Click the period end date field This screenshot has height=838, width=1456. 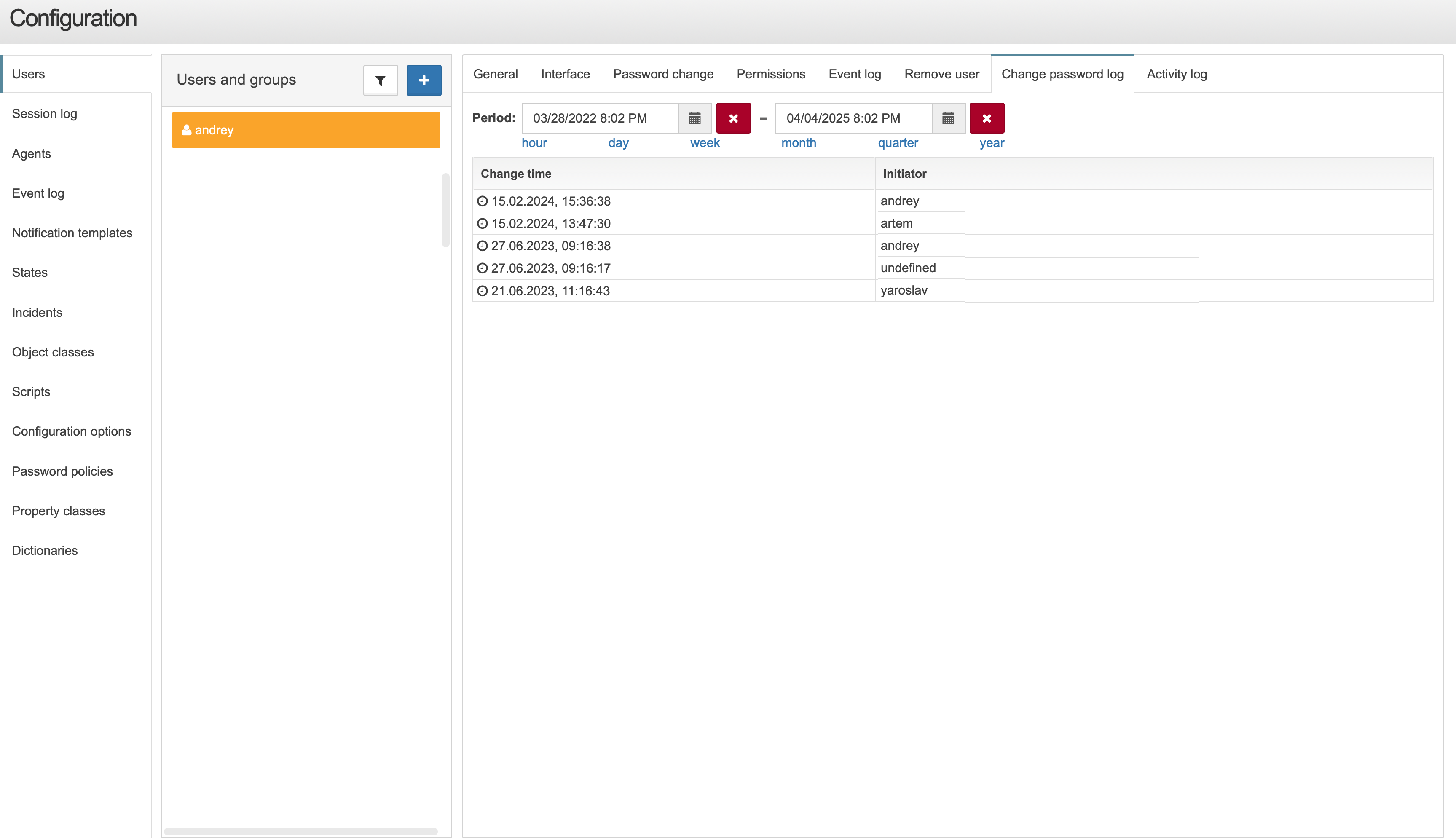tap(853, 118)
